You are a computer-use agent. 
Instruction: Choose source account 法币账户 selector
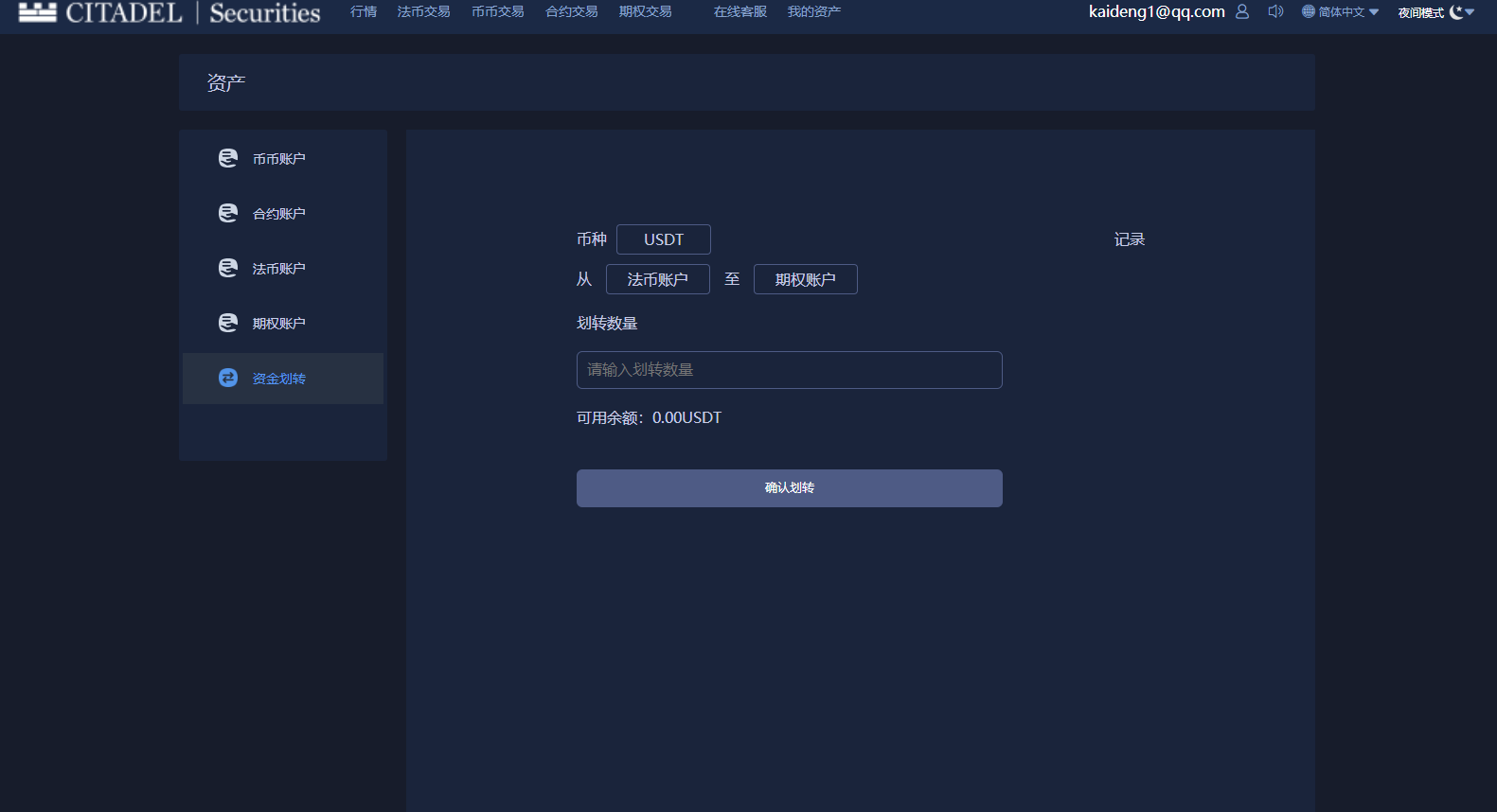tap(658, 279)
